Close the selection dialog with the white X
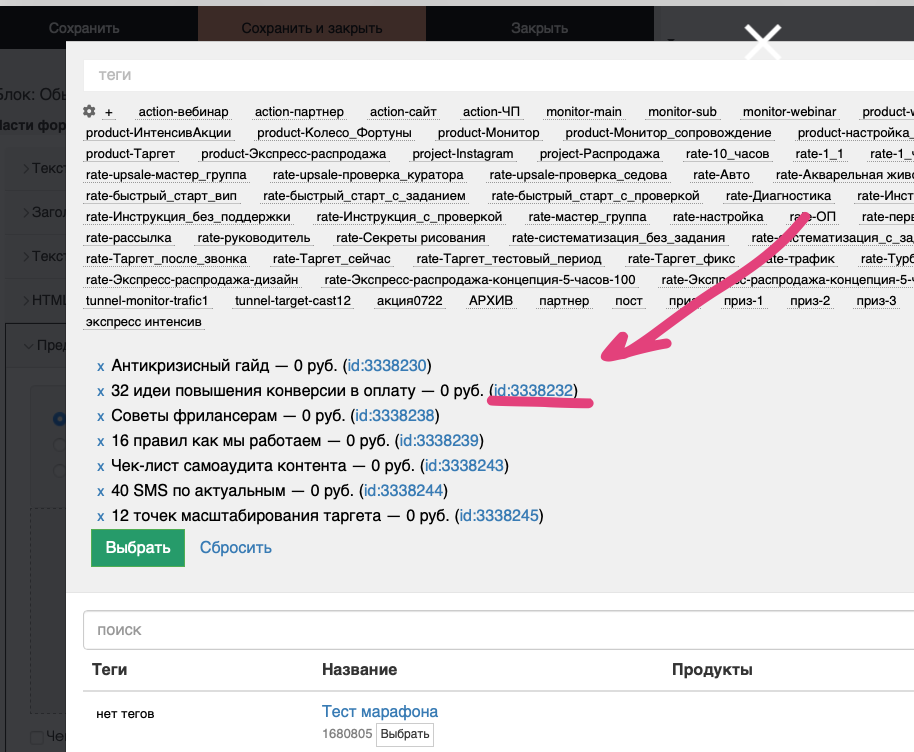 tap(762, 42)
